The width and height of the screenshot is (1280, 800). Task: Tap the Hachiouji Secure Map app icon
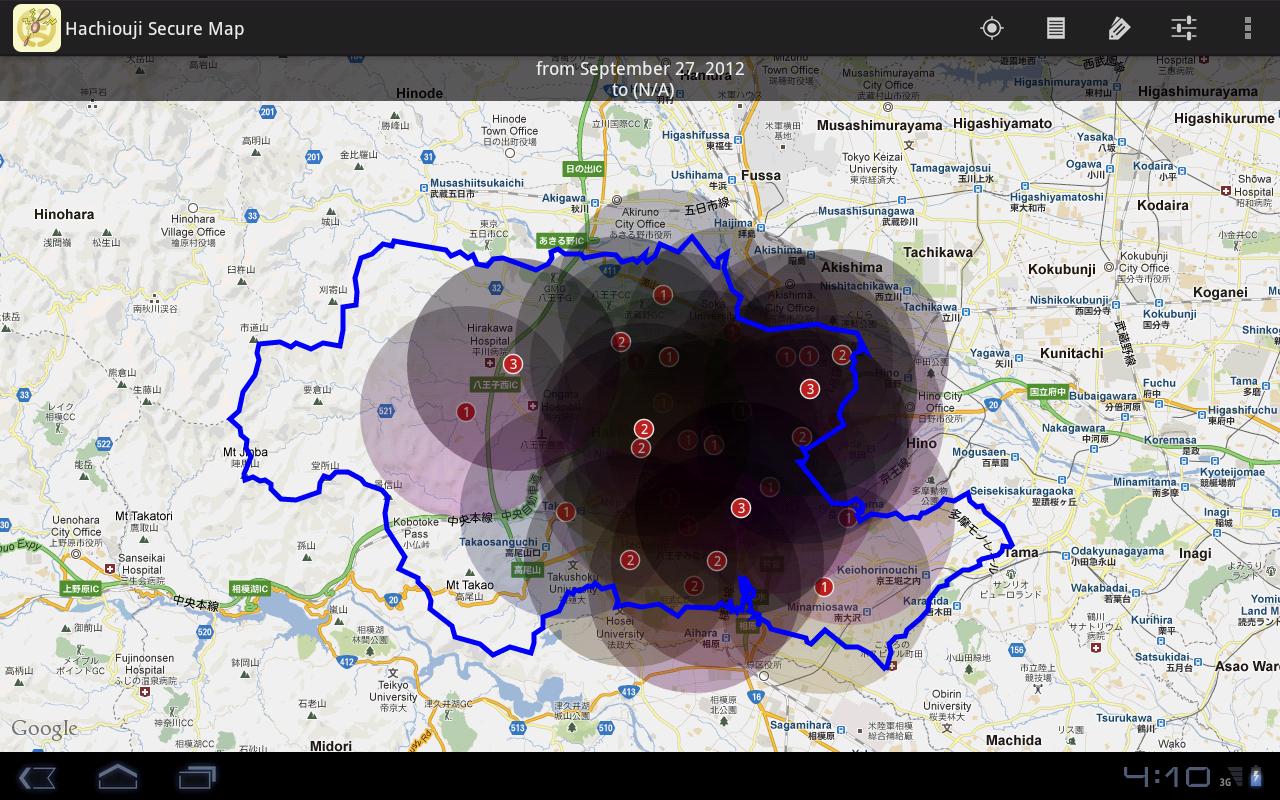pos(36,28)
